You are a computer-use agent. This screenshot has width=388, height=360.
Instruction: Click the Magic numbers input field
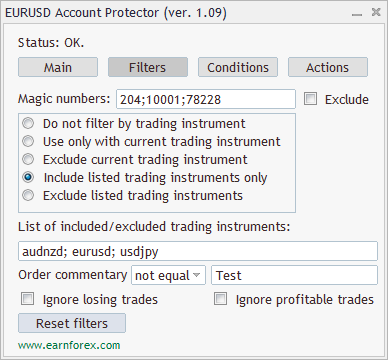click(206, 99)
